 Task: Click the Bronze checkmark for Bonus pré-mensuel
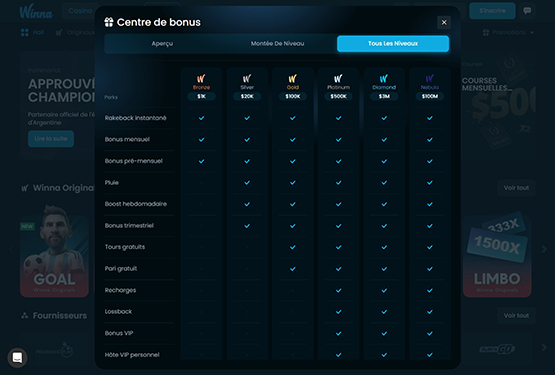(201, 161)
